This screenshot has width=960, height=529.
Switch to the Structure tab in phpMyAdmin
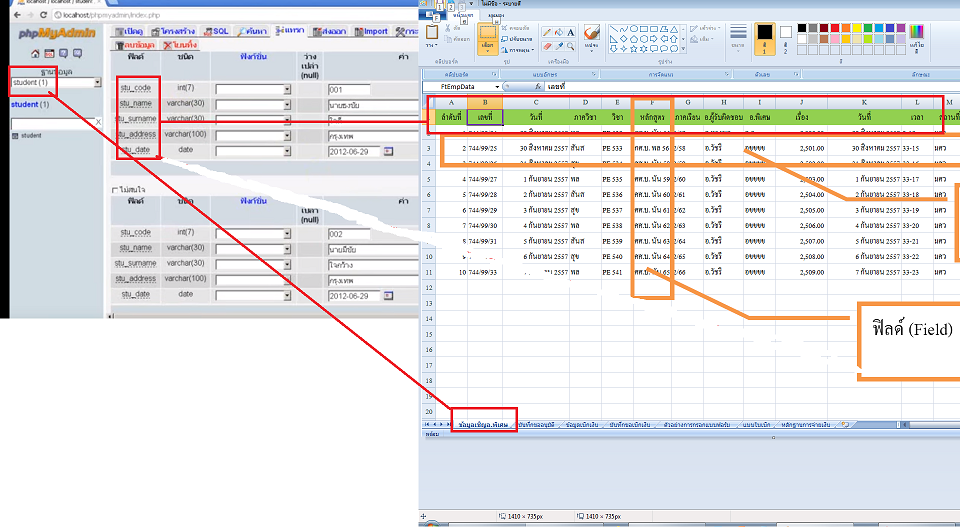pos(173,31)
